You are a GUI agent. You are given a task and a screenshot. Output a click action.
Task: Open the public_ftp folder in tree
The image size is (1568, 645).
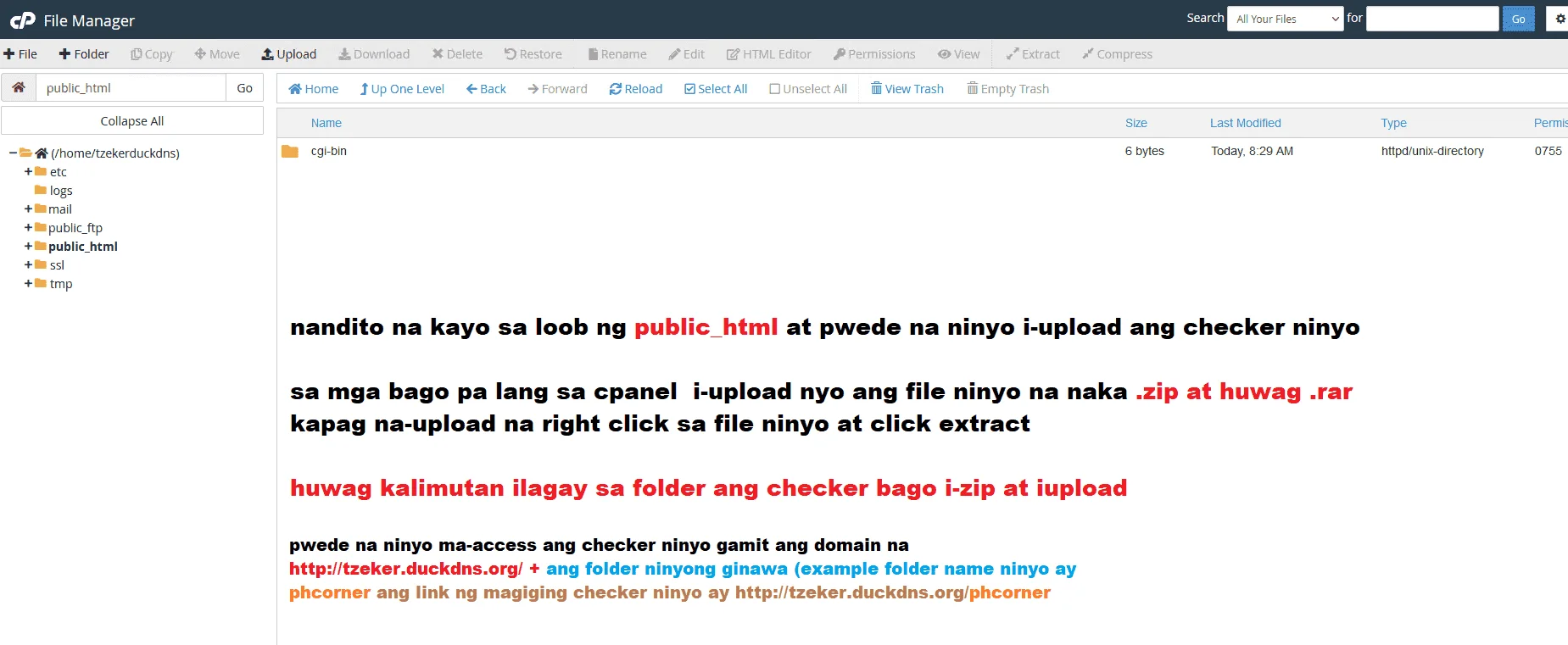tap(75, 228)
